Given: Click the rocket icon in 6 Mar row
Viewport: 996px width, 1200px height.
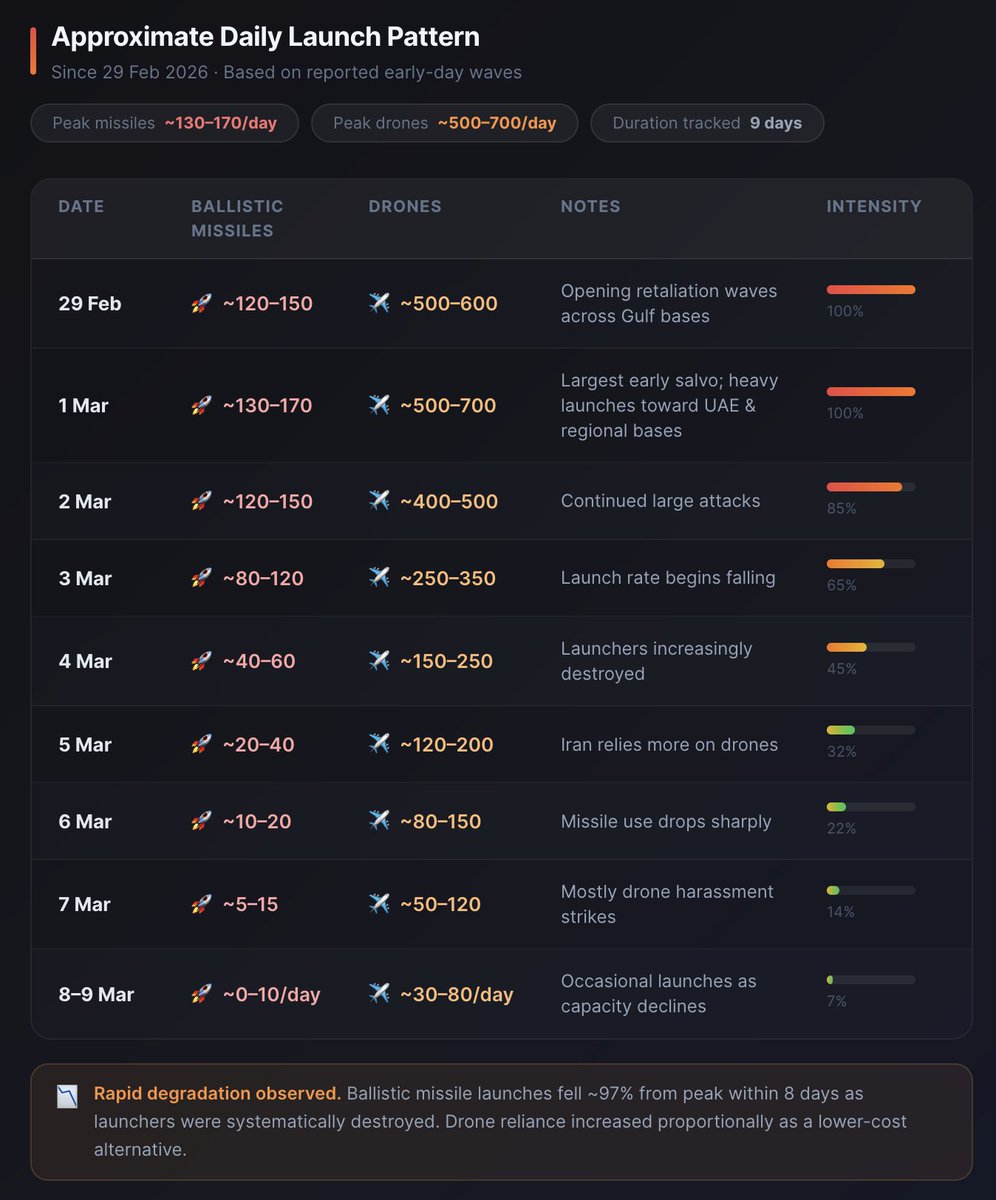Looking at the screenshot, I should click(201, 821).
